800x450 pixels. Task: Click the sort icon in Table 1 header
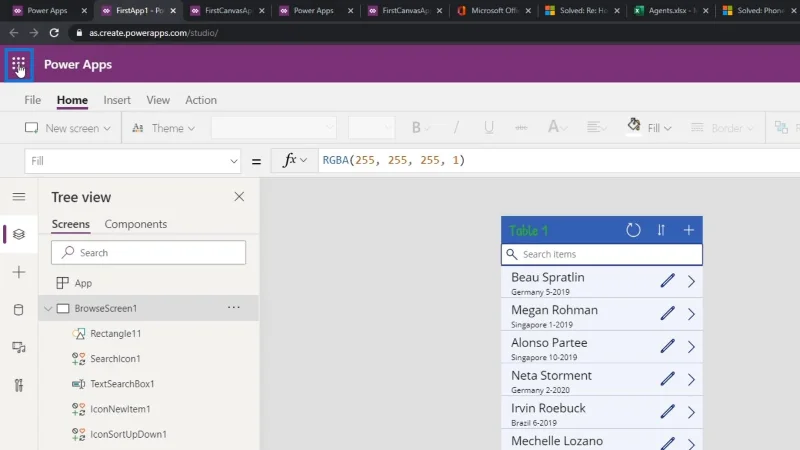pos(661,230)
